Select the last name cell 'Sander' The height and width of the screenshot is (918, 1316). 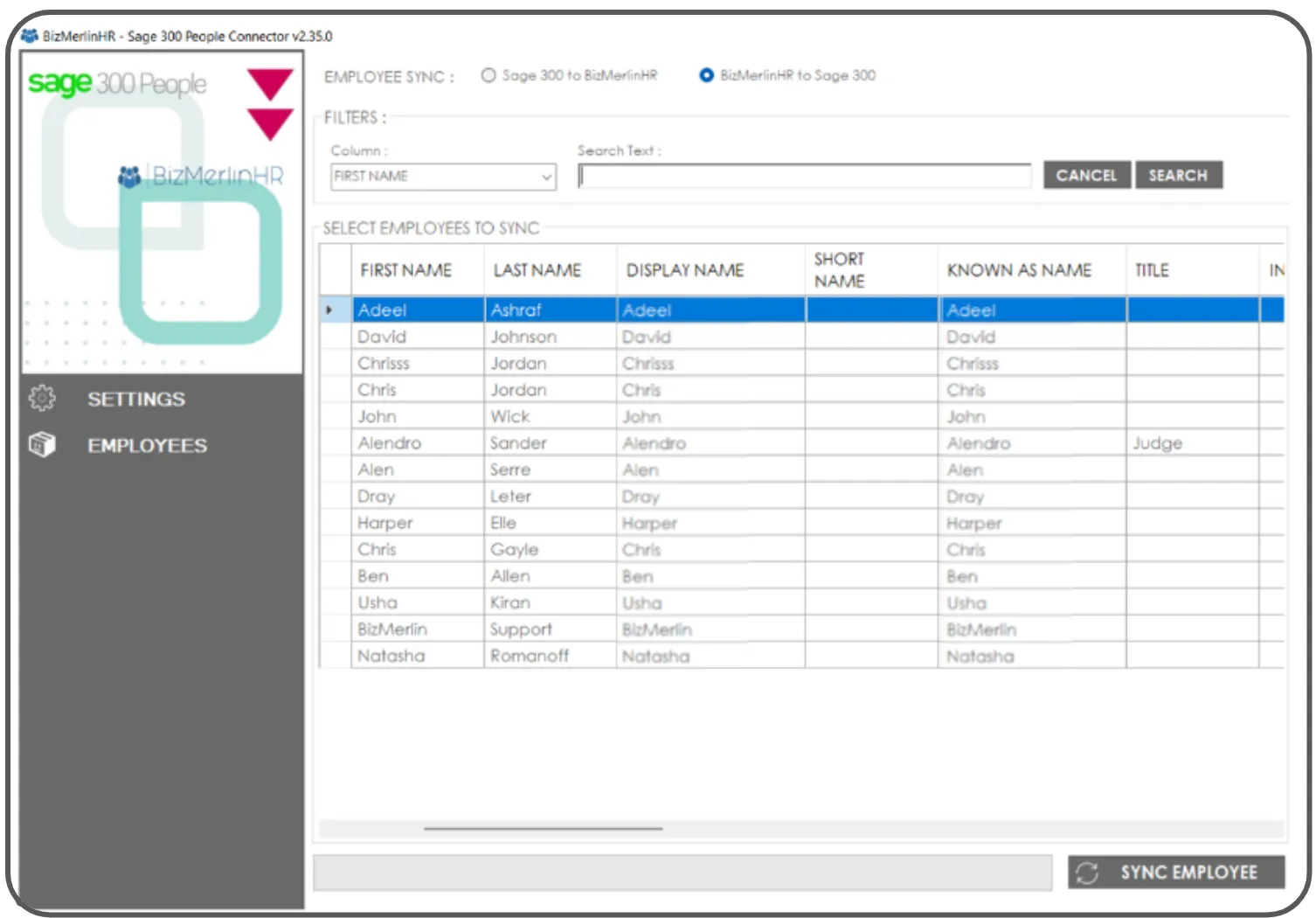click(x=551, y=443)
